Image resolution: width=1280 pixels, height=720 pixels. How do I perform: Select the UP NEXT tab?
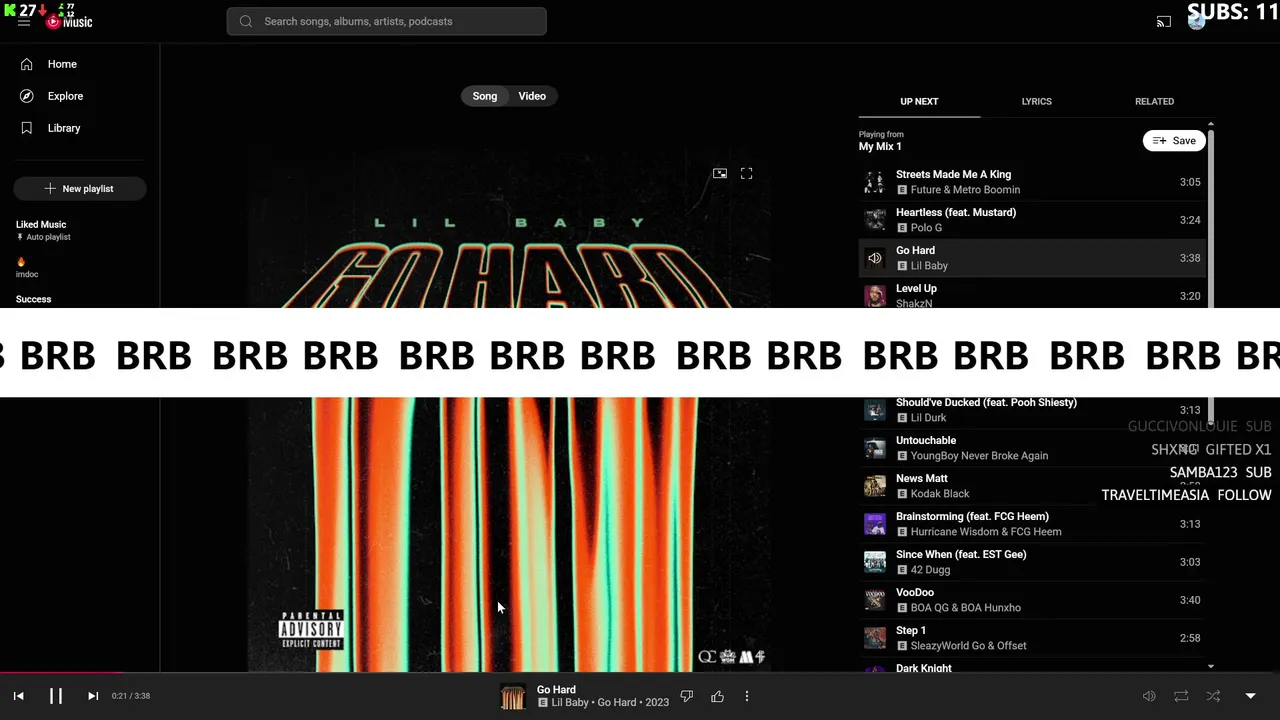[919, 101]
